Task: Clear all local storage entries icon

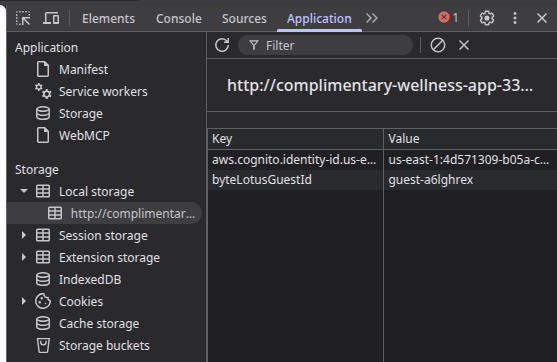Action: (x=438, y=45)
